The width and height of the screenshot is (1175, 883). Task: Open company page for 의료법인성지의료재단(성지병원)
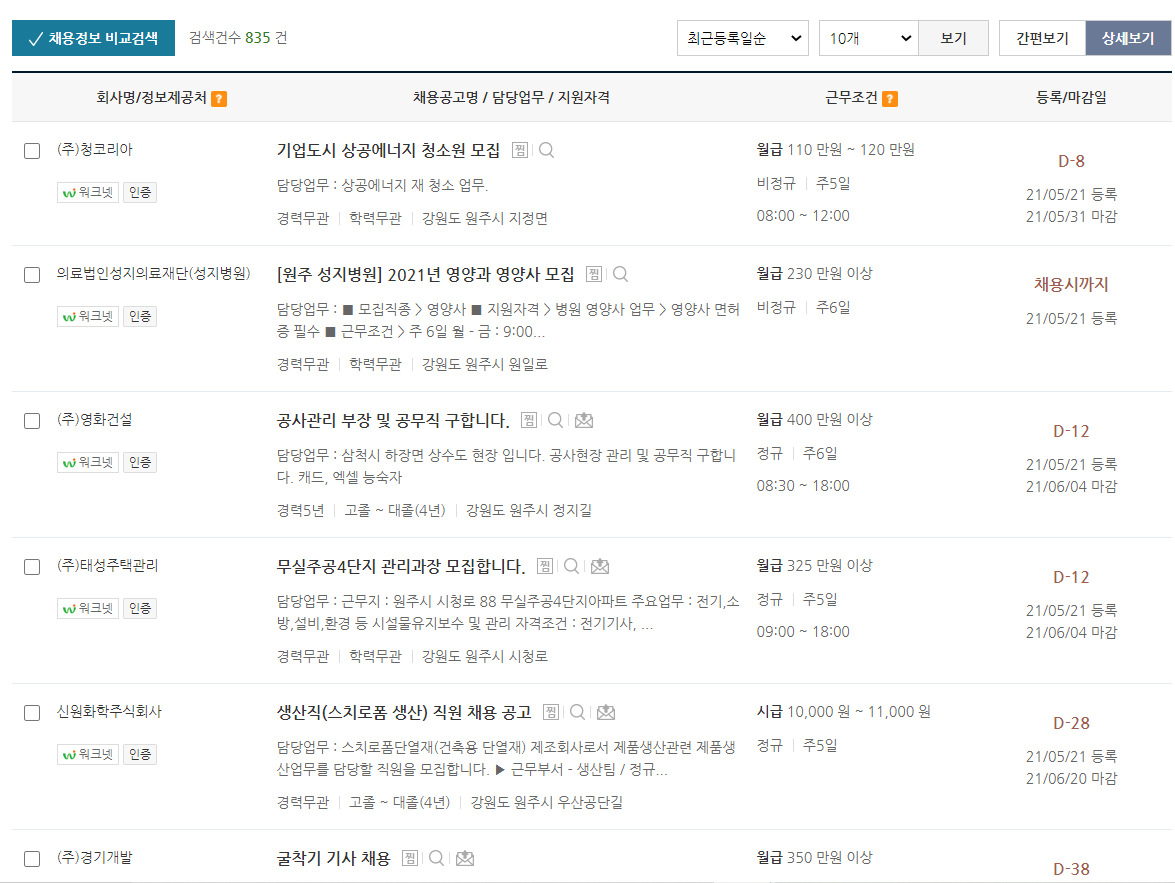pos(154,274)
